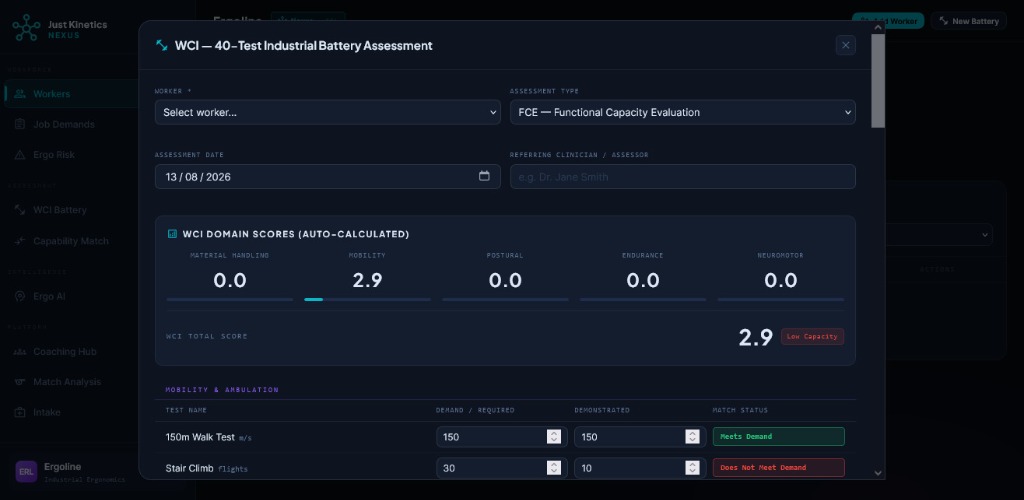Close the WCI assessment dialog

click(x=846, y=45)
